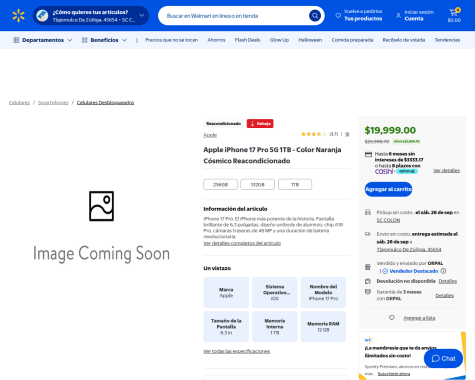This screenshot has width=475, height=380.
Task: Click the delivery method badge icon
Action: (x=42, y=16)
